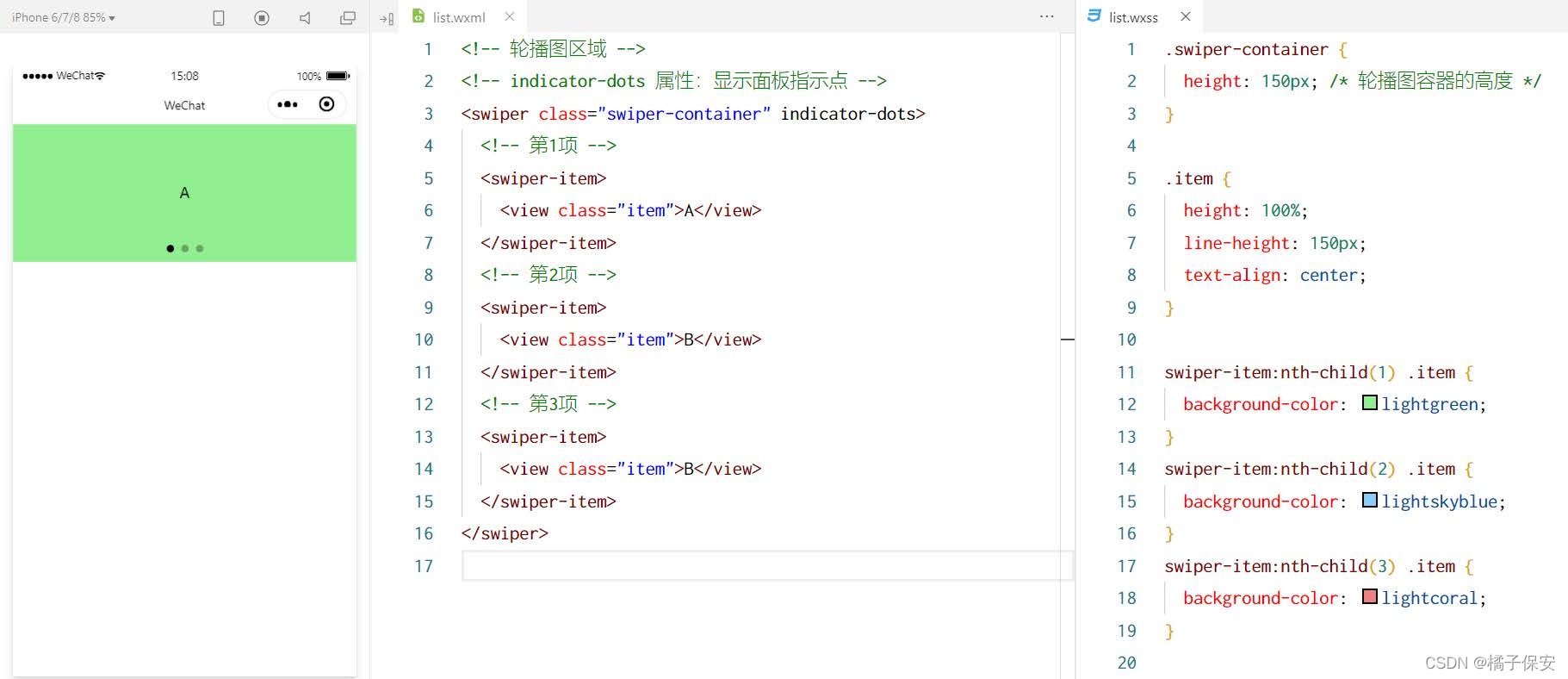Mute simulator with the speaker icon
The height and width of the screenshot is (679, 1568).
[305, 17]
